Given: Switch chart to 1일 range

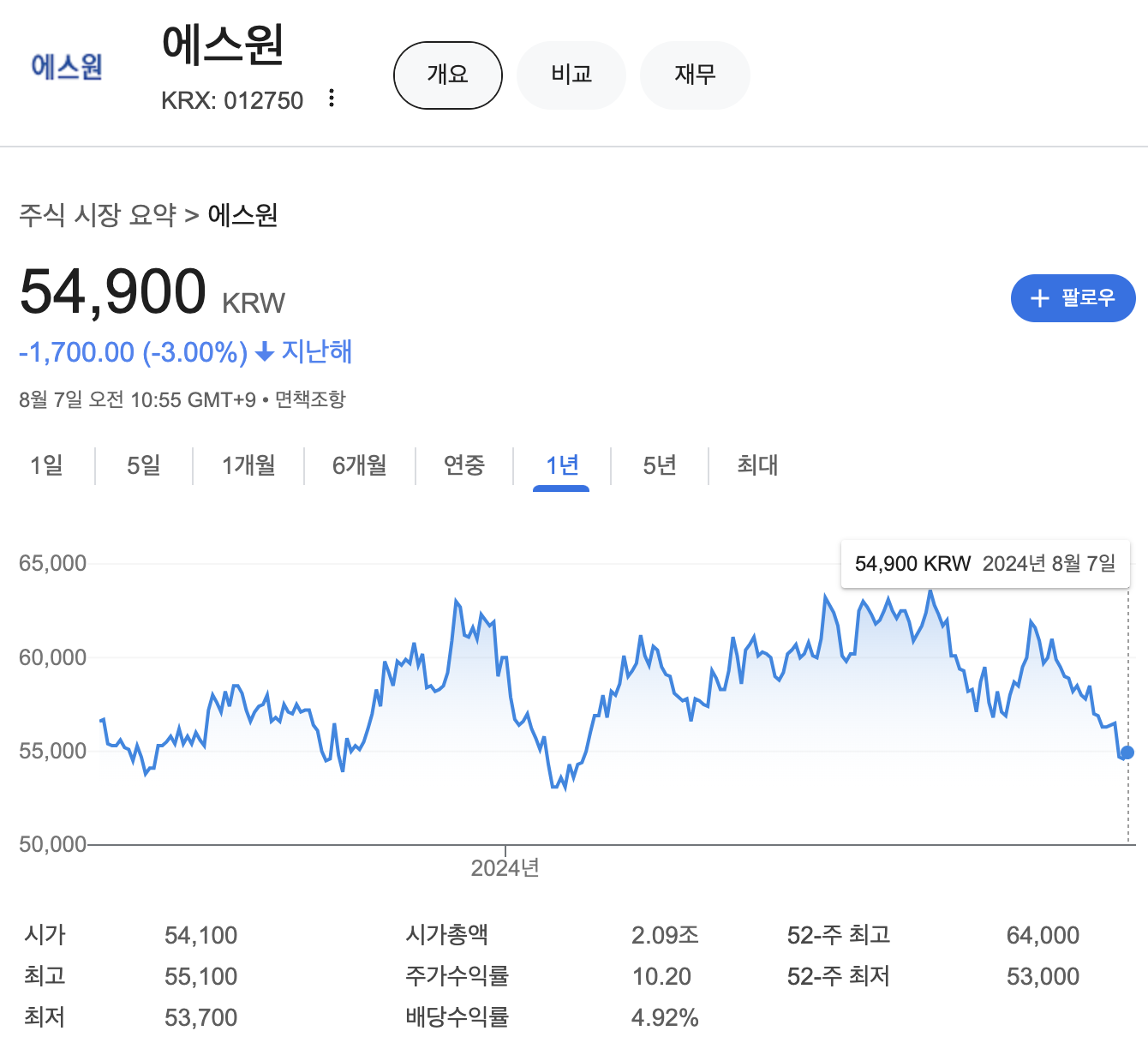Looking at the screenshot, I should pos(47,465).
